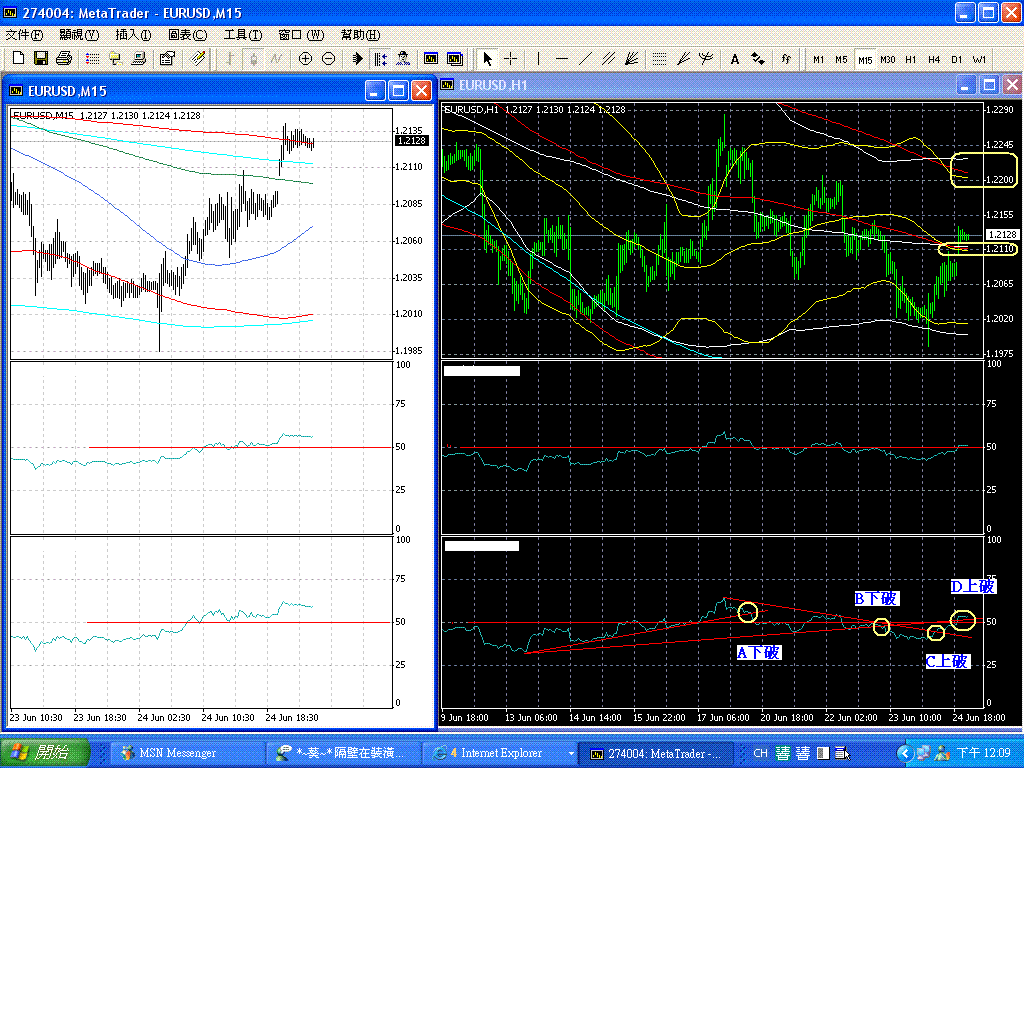This screenshot has height=1030, width=1024.
Task: Open the 顯視 (View) menu
Action: [x=79, y=35]
